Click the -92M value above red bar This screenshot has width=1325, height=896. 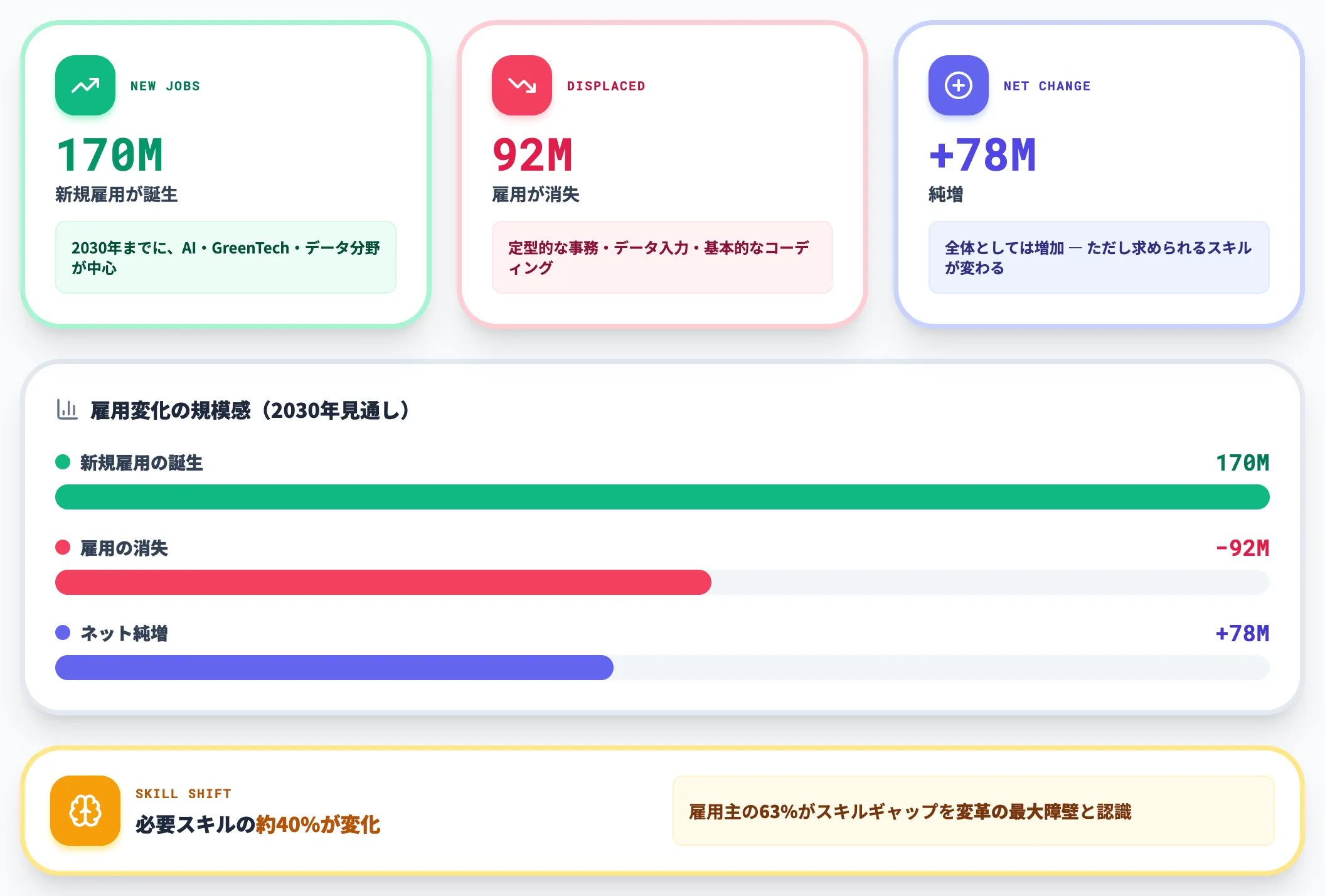pyautogui.click(x=1243, y=548)
